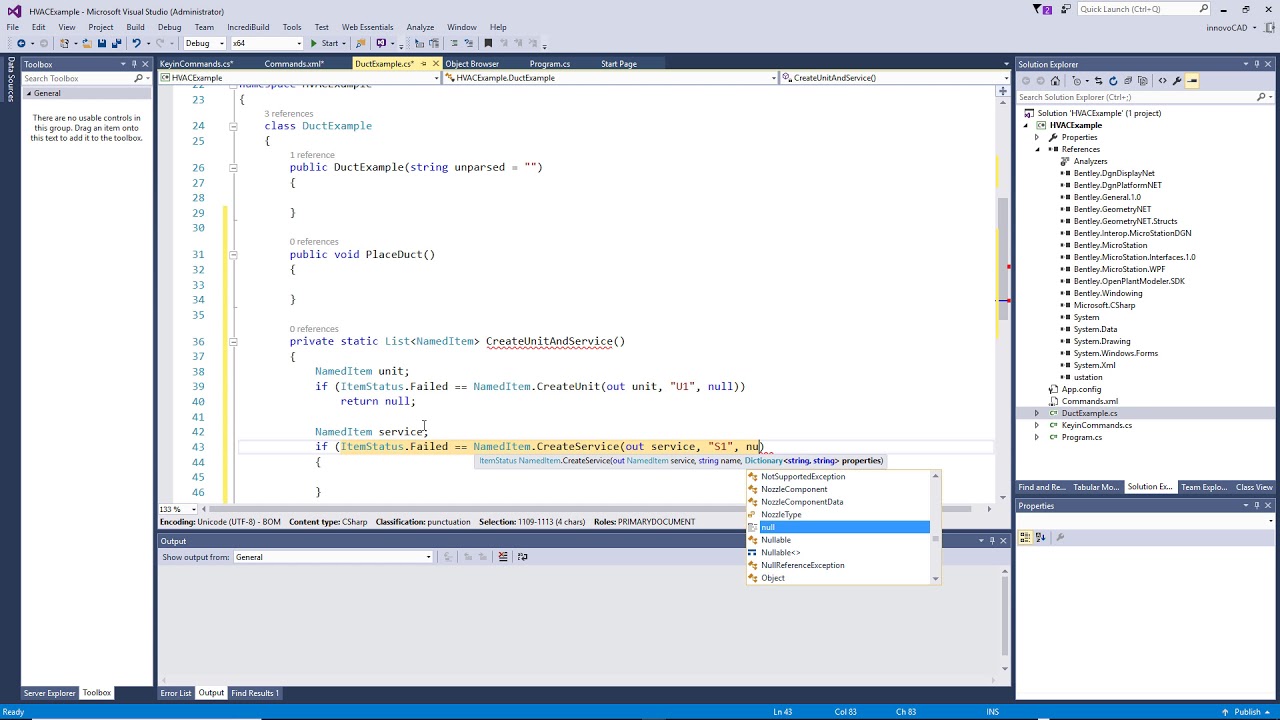The width and height of the screenshot is (1280, 720).
Task: Switch to the Find Results 1 tab
Action: pyautogui.click(x=255, y=693)
